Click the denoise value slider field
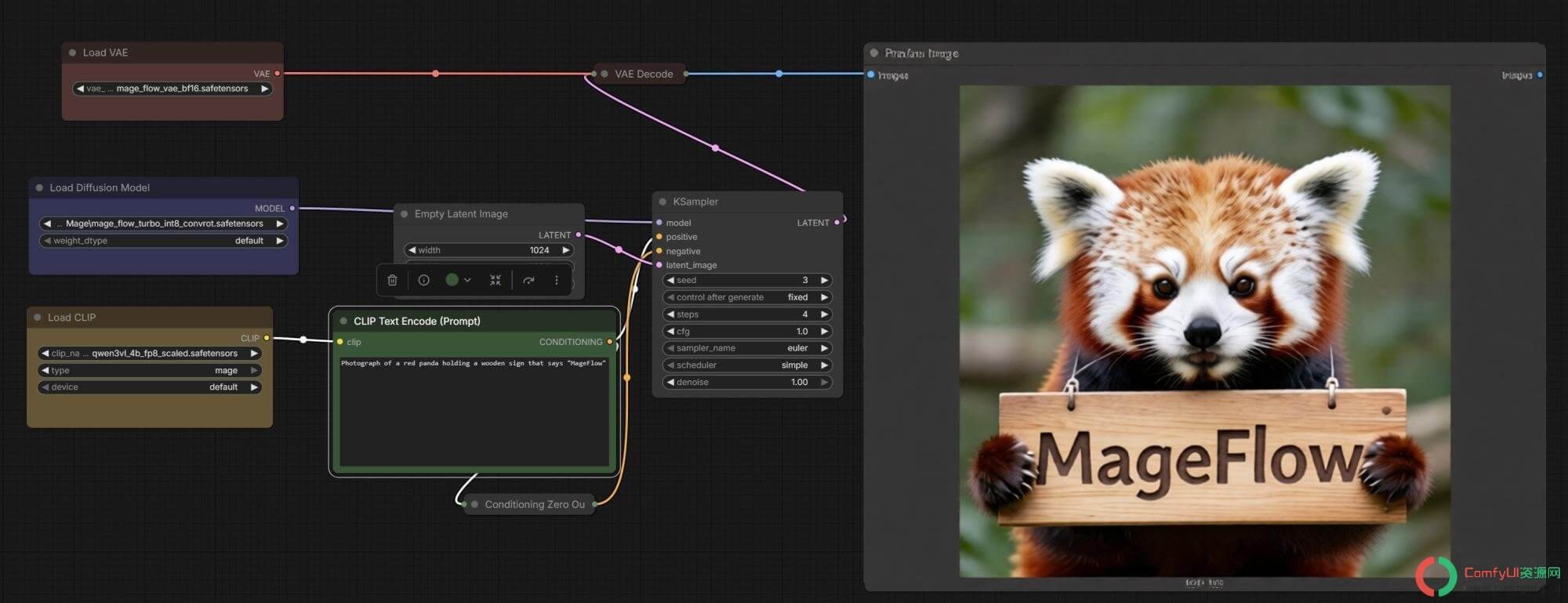The width and height of the screenshot is (1568, 603). (747, 383)
